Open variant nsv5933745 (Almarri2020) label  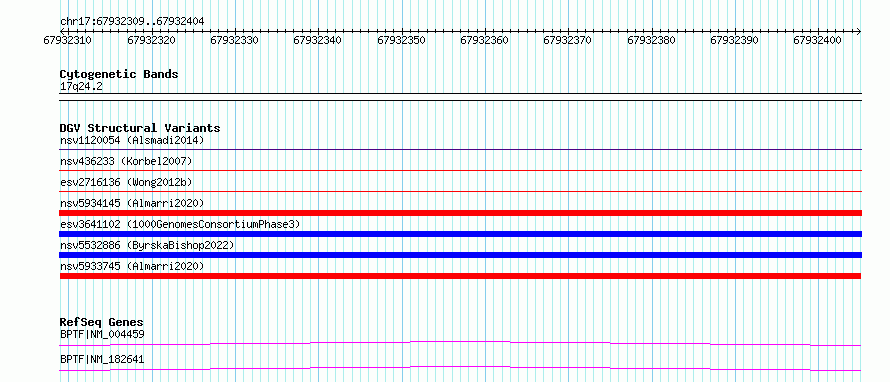[x=132, y=266]
